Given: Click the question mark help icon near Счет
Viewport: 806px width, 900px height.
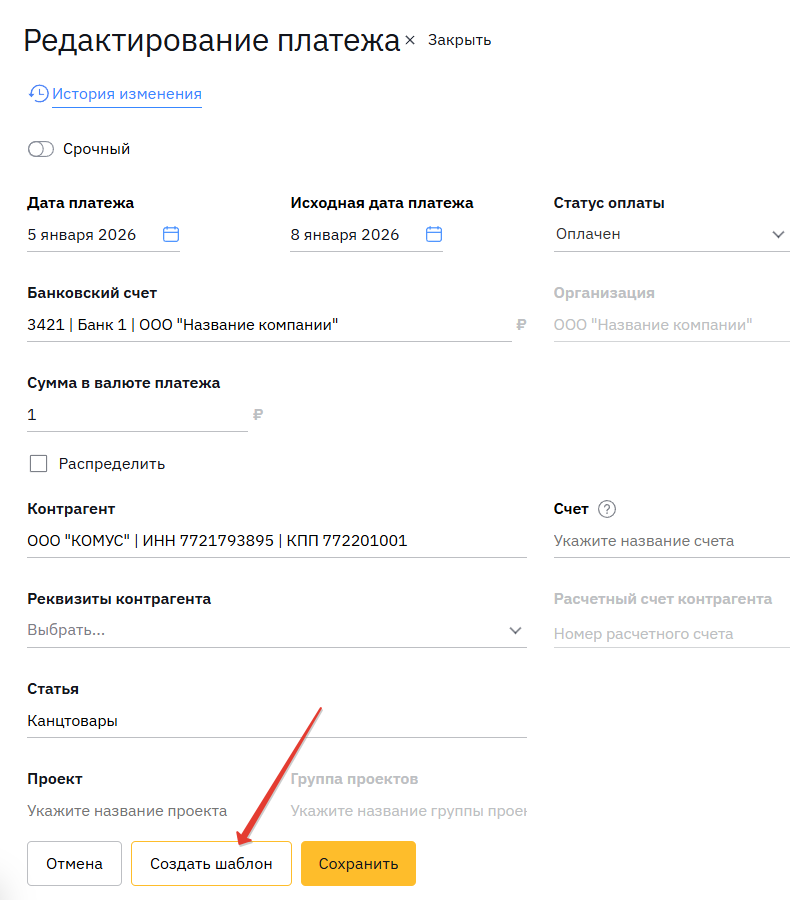Looking at the screenshot, I should pyautogui.click(x=606, y=509).
